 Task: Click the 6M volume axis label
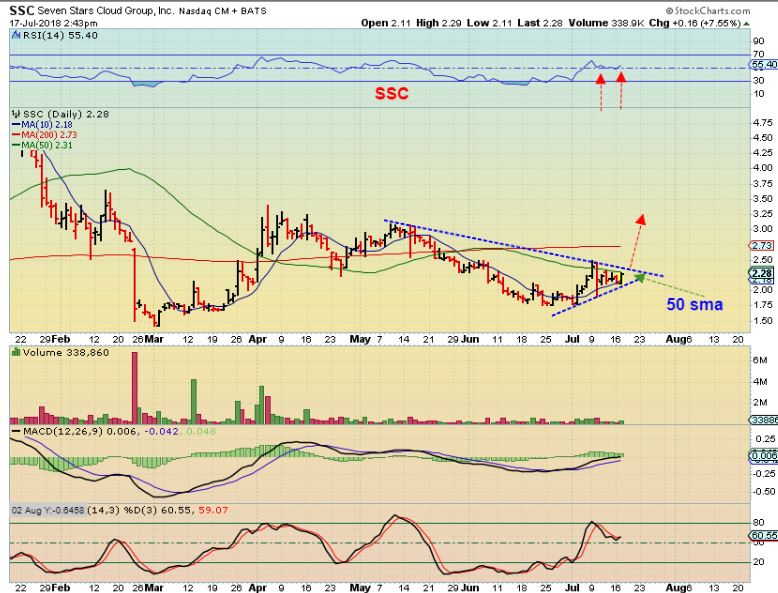[x=760, y=360]
